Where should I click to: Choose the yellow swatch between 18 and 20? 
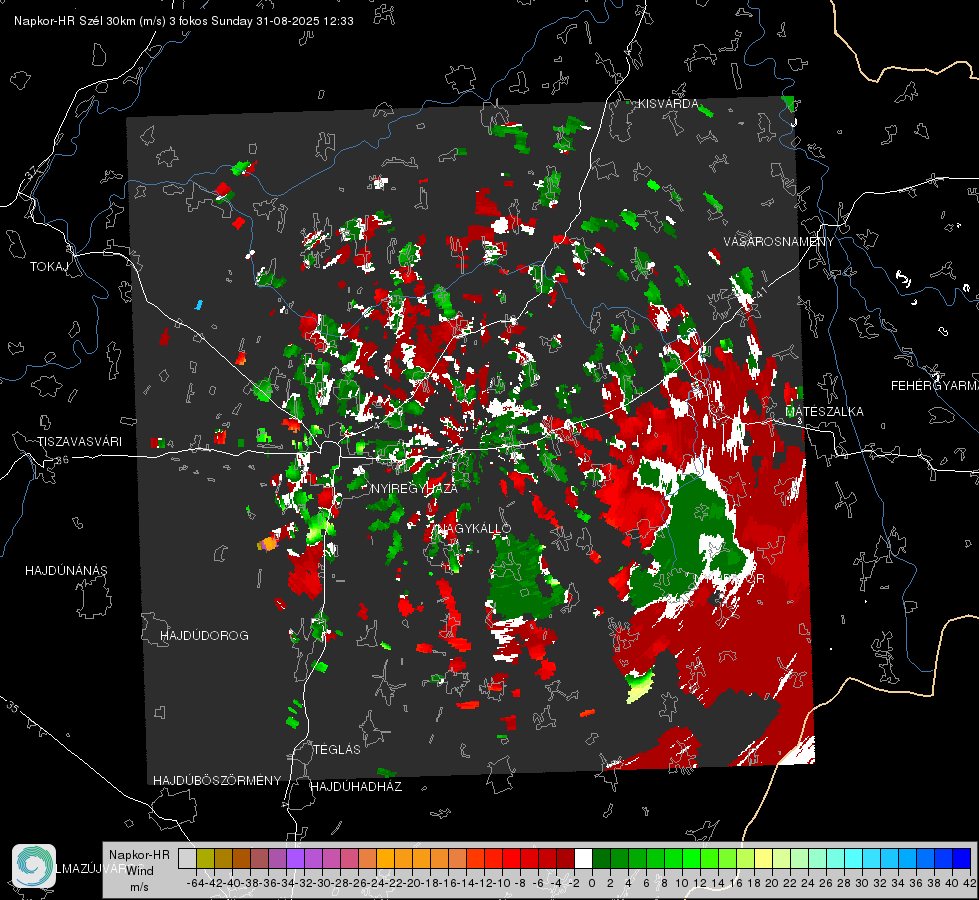coord(763,859)
